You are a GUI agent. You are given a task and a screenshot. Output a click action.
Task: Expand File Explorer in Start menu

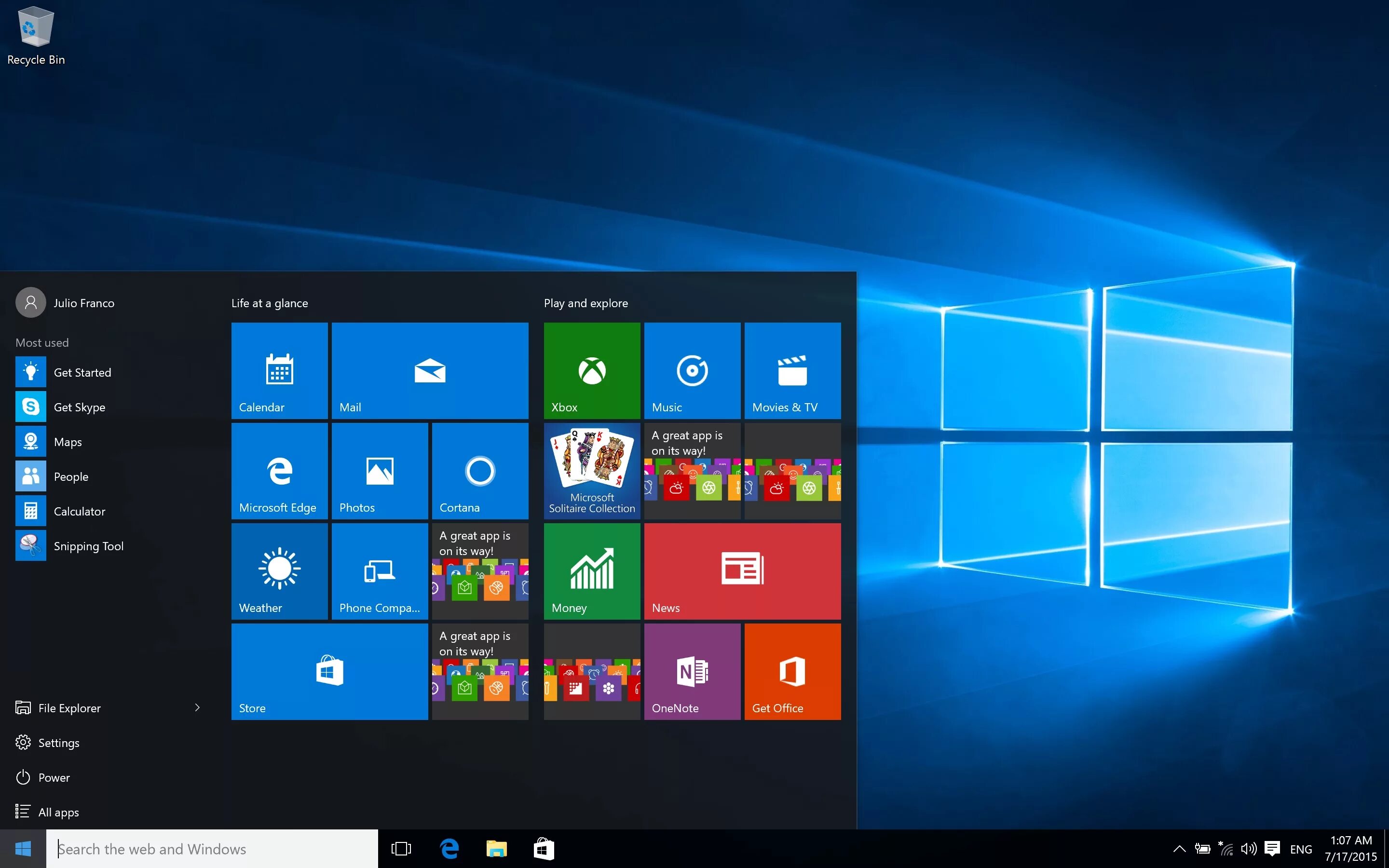(x=197, y=708)
